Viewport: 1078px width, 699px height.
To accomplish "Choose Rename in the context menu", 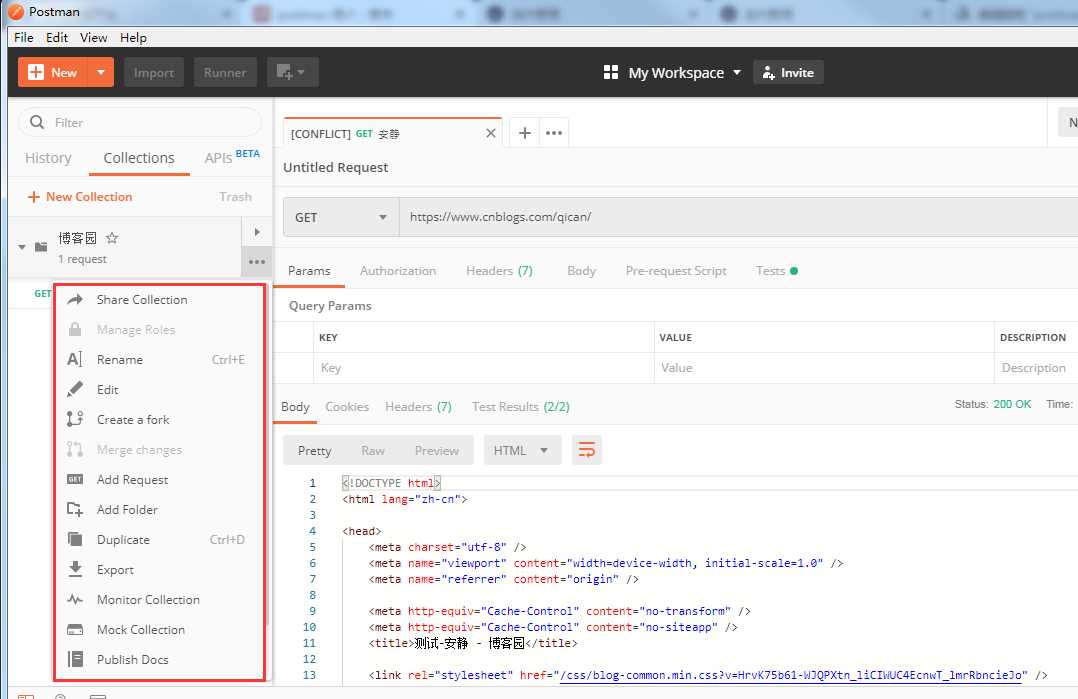I will point(160,359).
